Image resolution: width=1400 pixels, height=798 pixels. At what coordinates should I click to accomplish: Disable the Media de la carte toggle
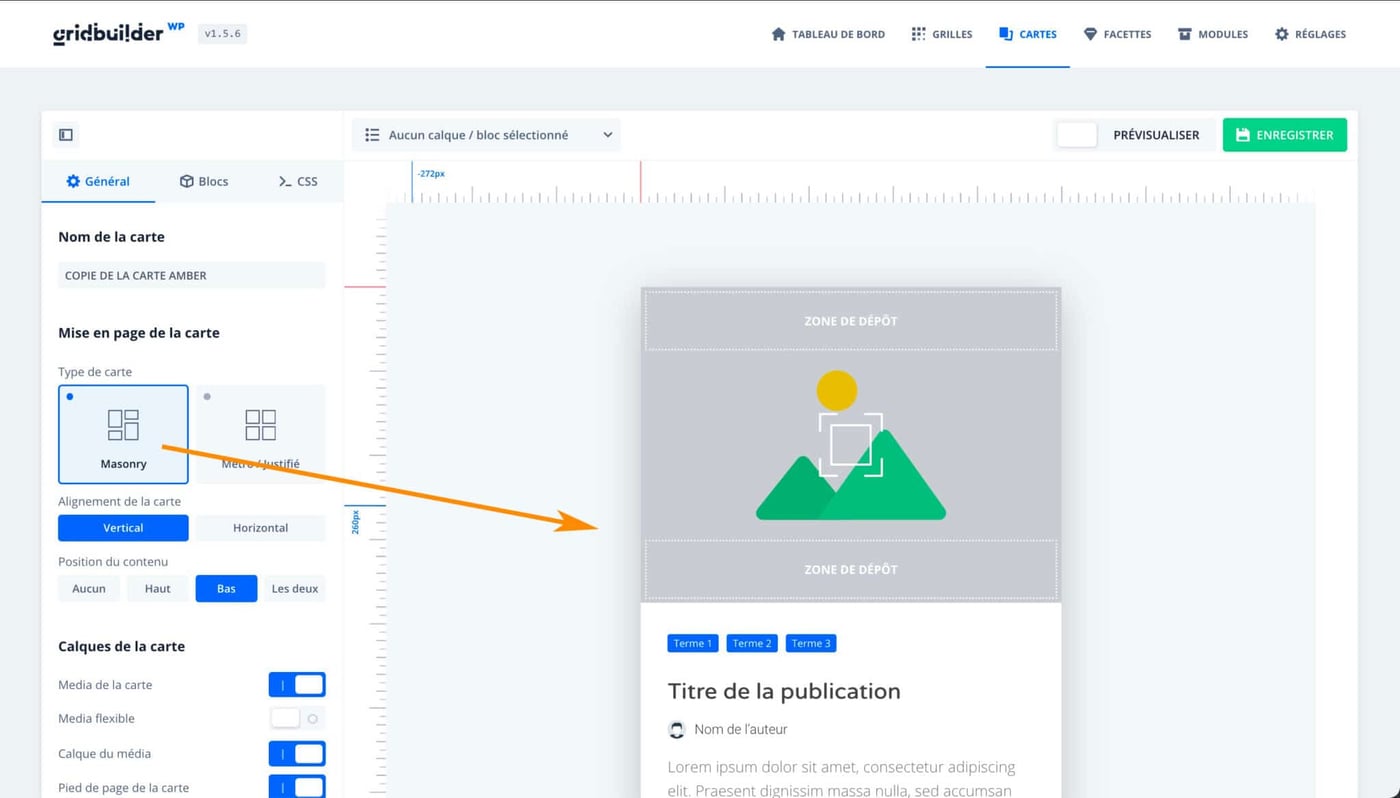tap(296, 684)
